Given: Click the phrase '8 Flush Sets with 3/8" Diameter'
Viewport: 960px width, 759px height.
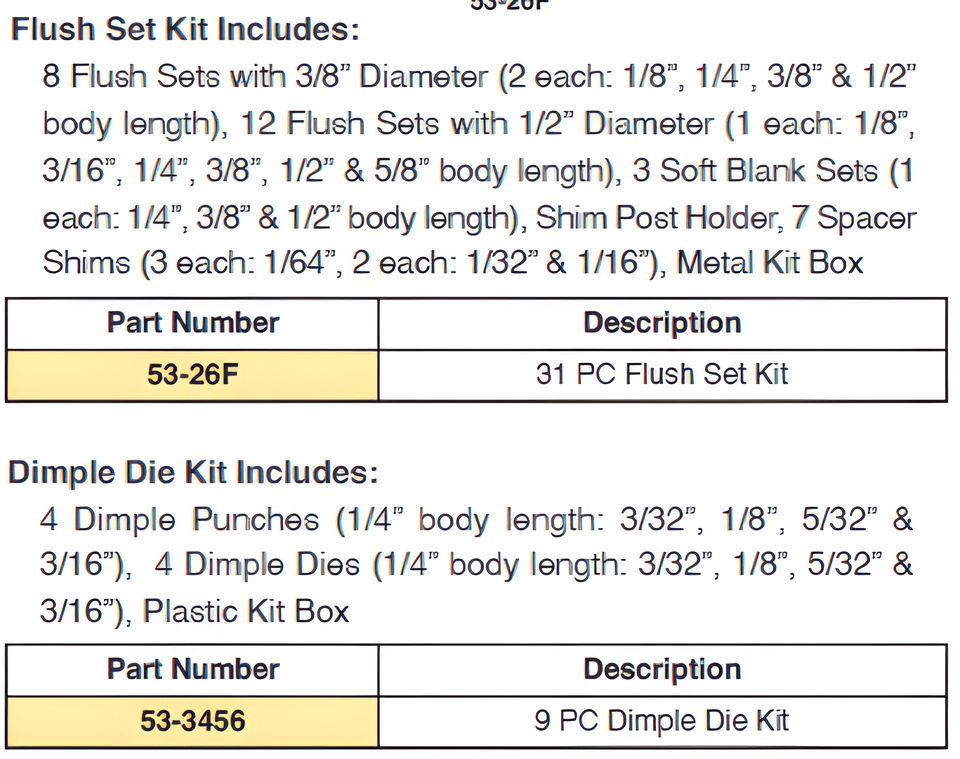Looking at the screenshot, I should [265, 77].
